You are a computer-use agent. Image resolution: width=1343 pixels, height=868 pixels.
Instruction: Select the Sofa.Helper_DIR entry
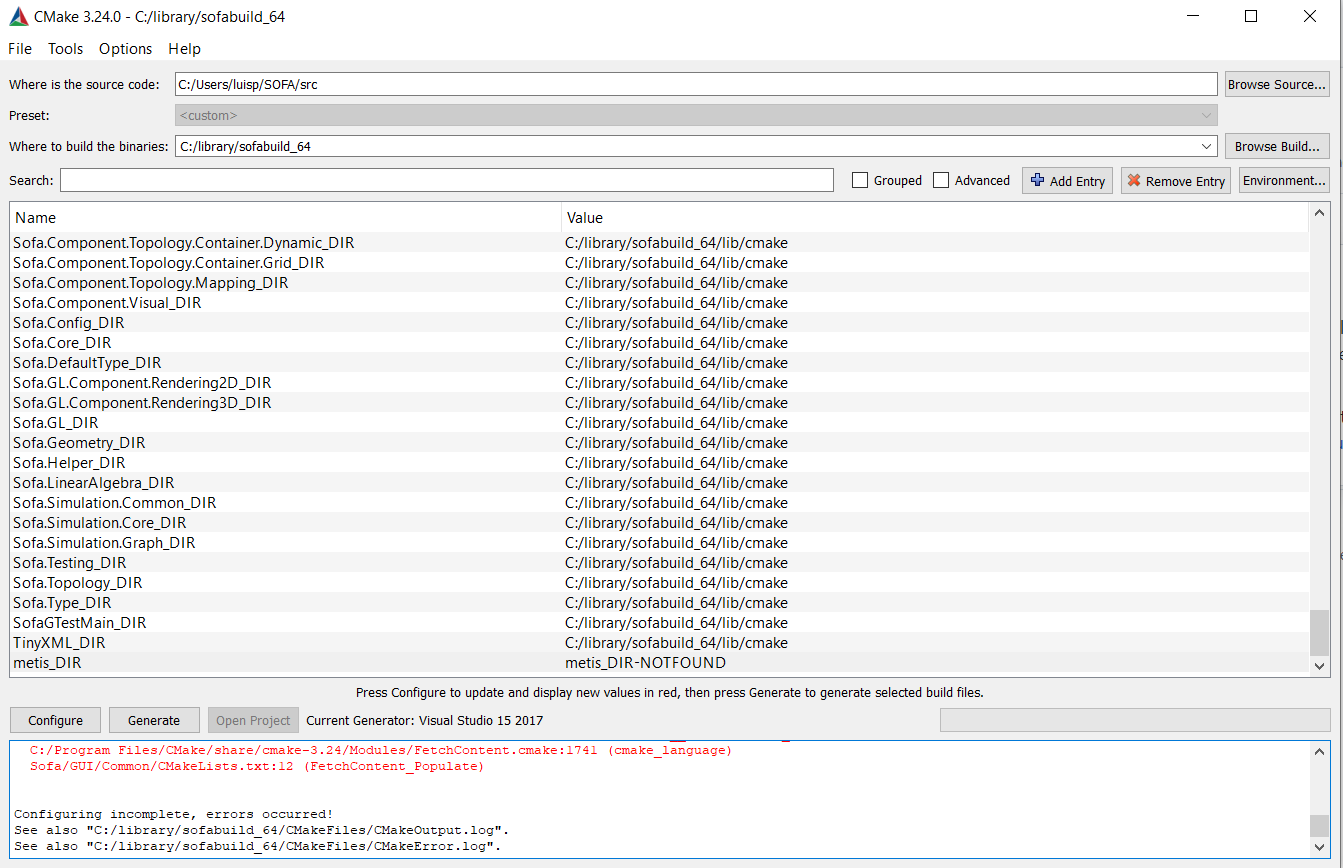69,463
